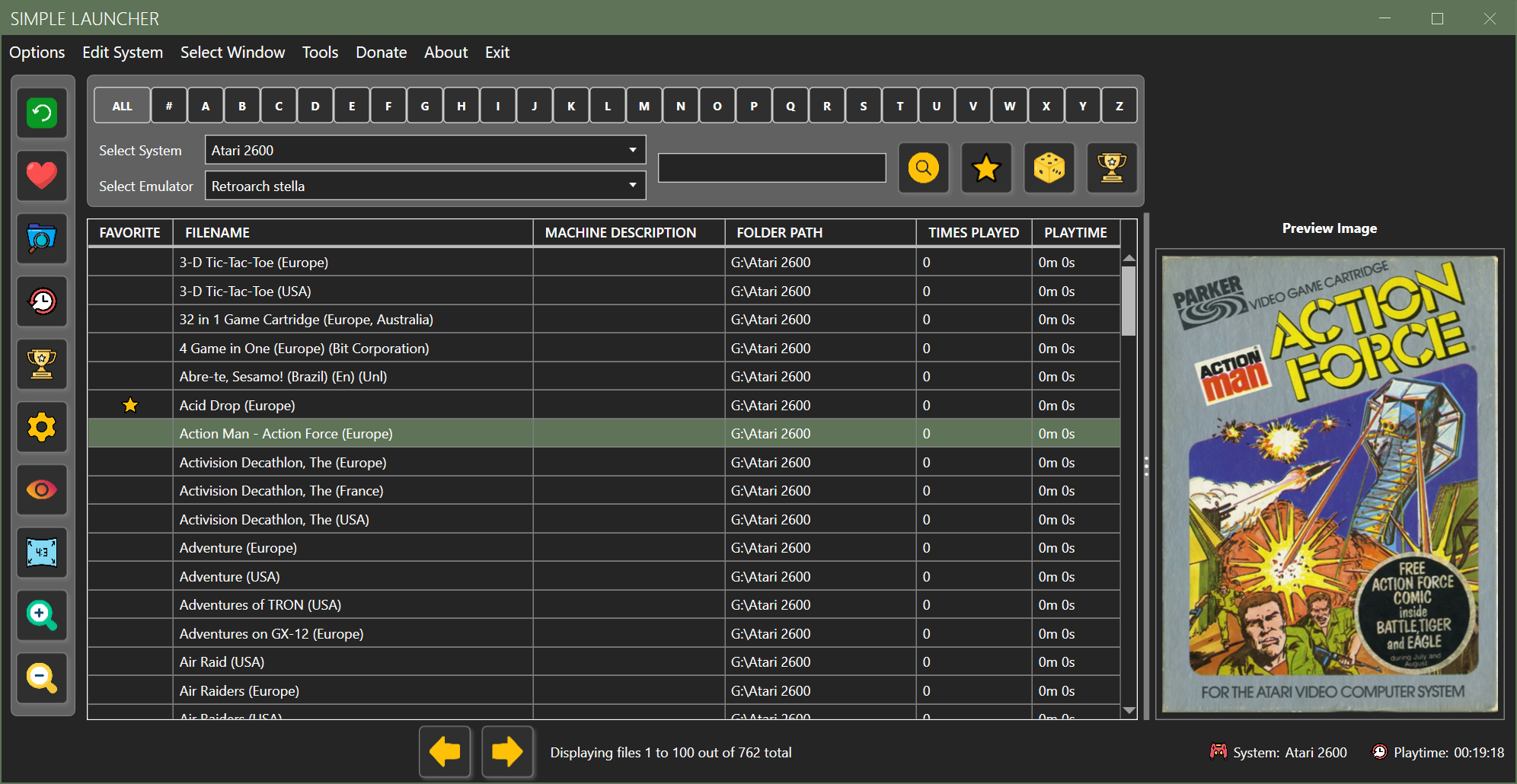The height and width of the screenshot is (784, 1517).
Task: Select 4 Game in One (Europe) row
Action: pyautogui.click(x=604, y=348)
